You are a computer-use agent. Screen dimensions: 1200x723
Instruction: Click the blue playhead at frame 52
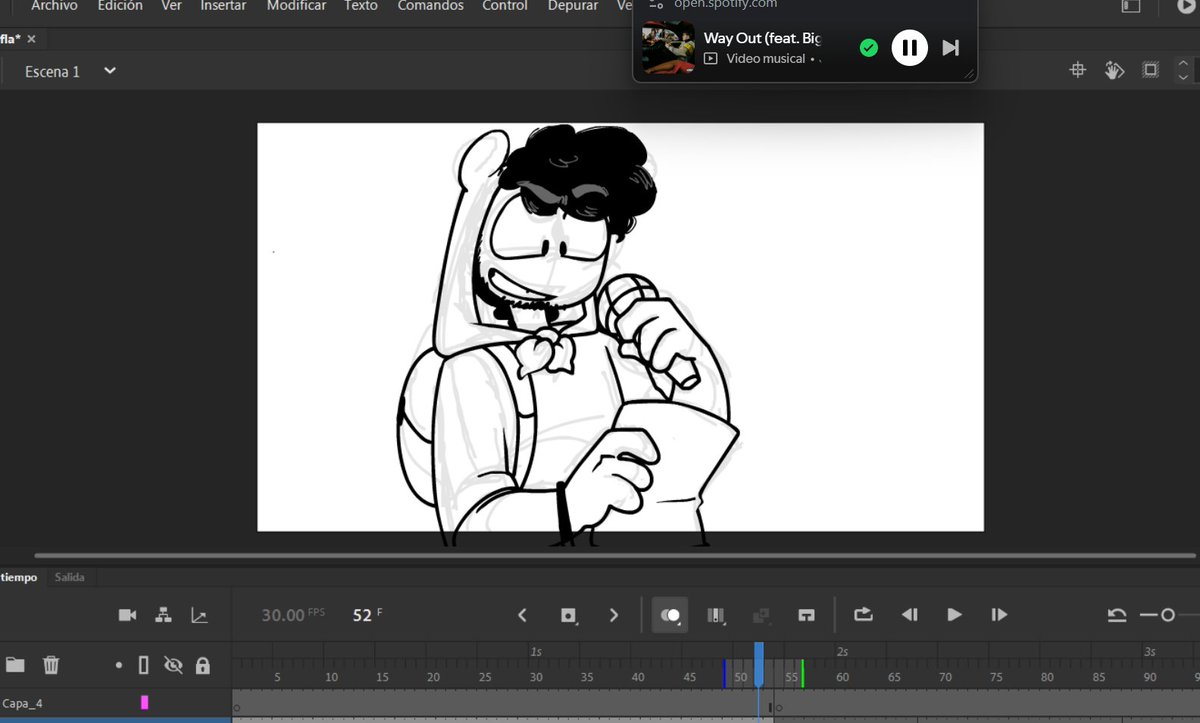pyautogui.click(x=759, y=665)
